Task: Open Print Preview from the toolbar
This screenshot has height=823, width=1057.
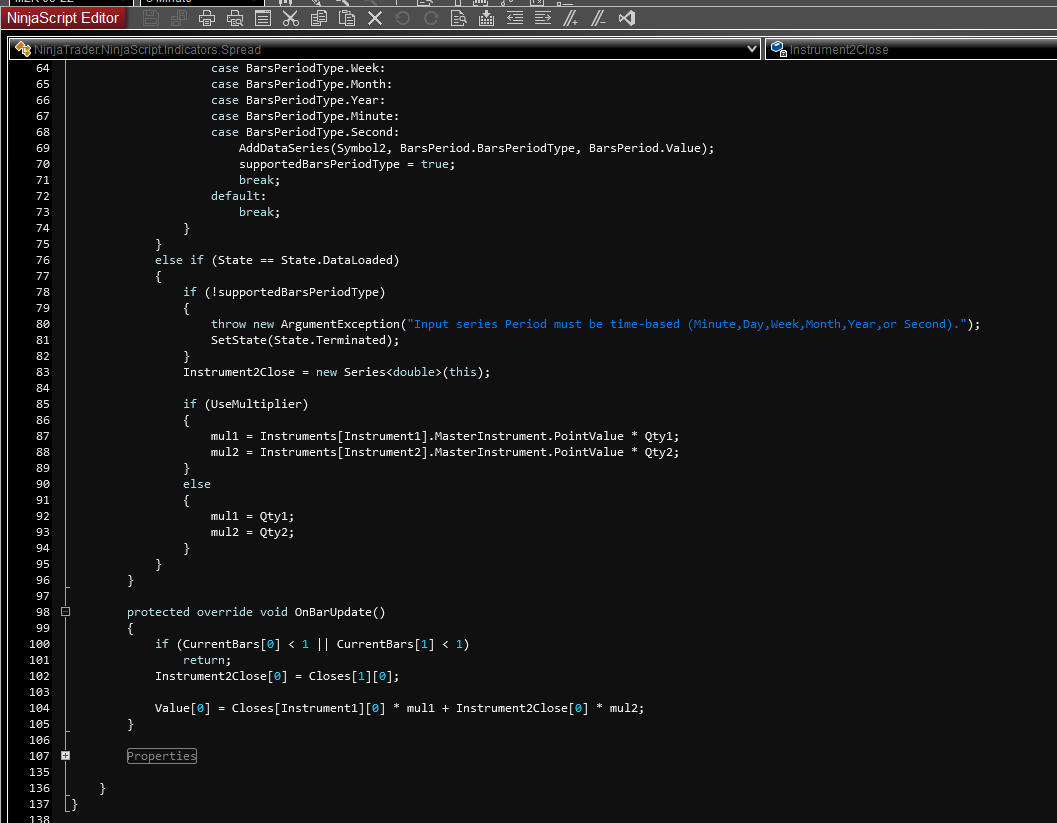Action: click(234, 18)
